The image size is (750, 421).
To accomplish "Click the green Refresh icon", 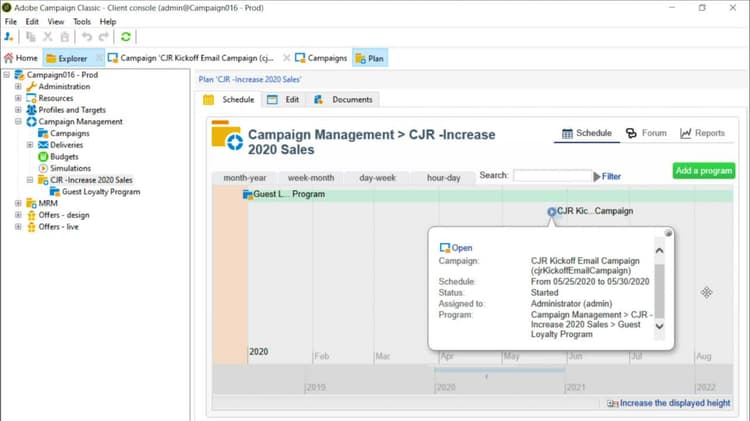I will pyautogui.click(x=126, y=37).
